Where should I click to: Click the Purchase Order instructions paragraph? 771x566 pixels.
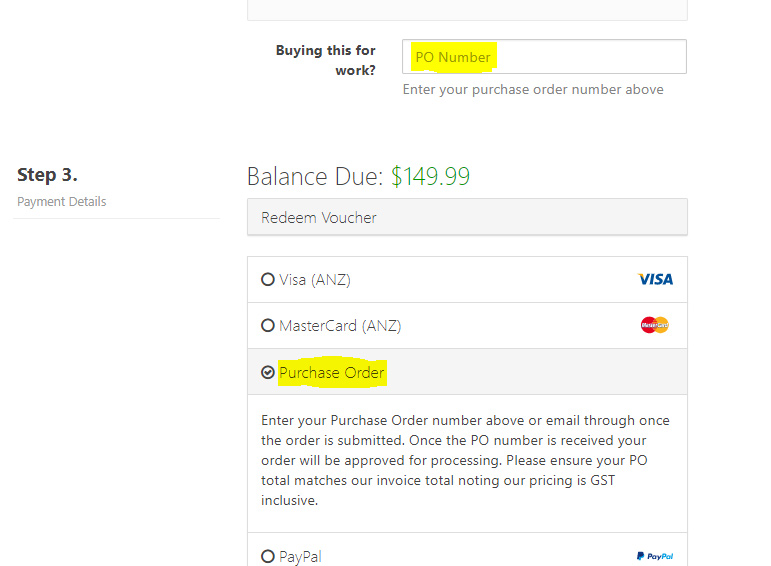465,460
